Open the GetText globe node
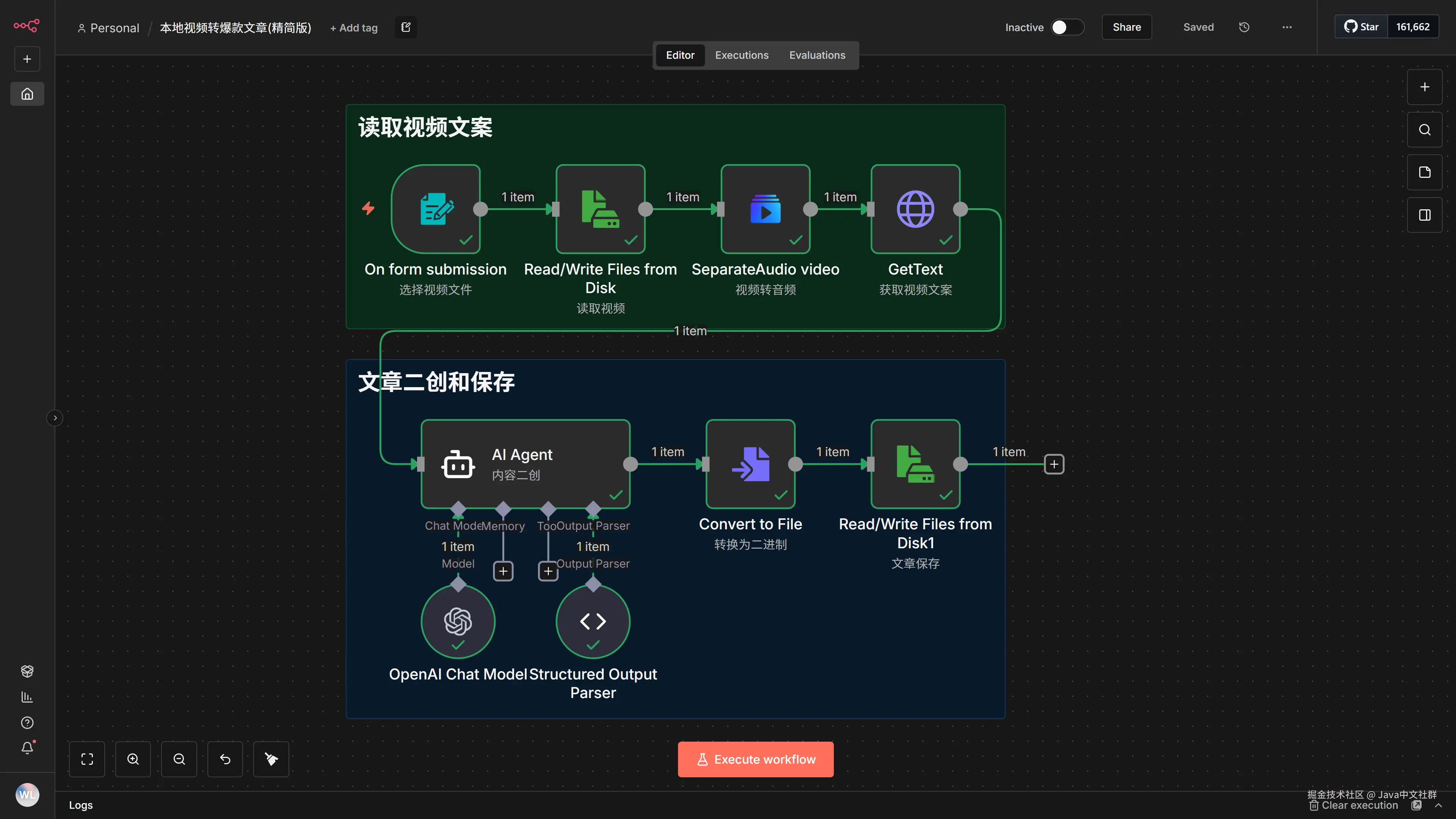1456x819 pixels. click(915, 209)
